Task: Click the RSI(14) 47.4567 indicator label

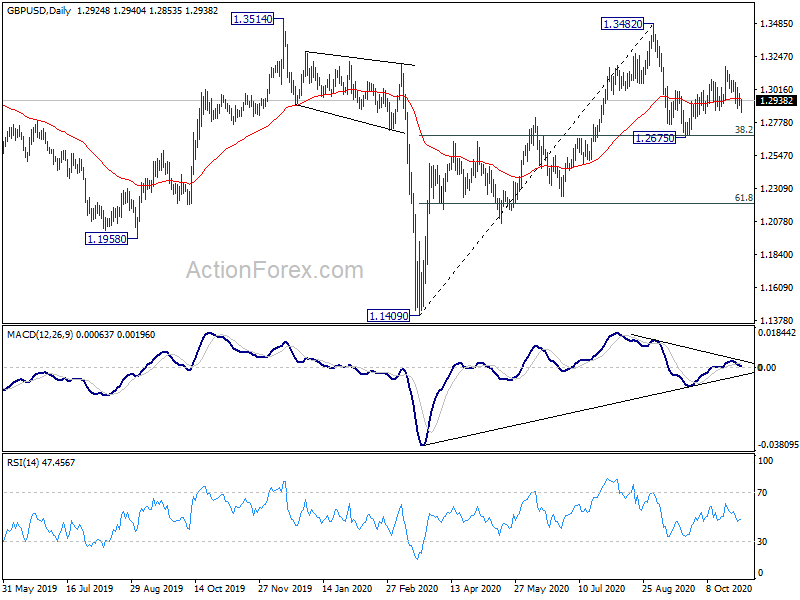Action: 41,463
